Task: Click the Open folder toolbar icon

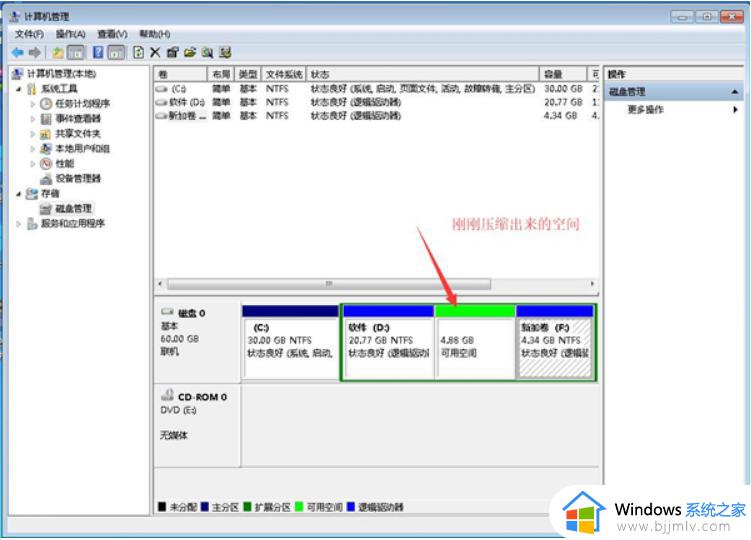Action: (190, 52)
